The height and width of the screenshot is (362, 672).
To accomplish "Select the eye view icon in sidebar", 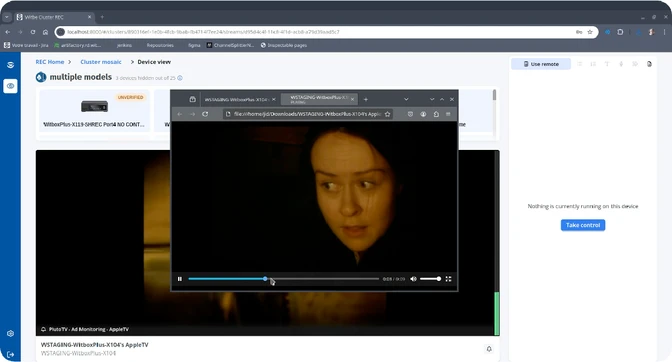I will 10,86.
